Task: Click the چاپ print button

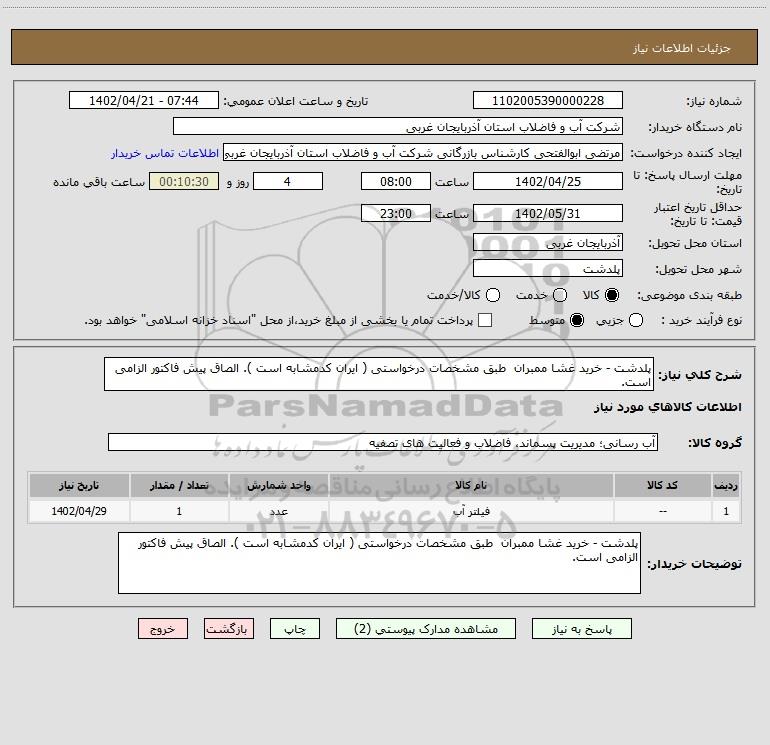Action: pos(295,629)
